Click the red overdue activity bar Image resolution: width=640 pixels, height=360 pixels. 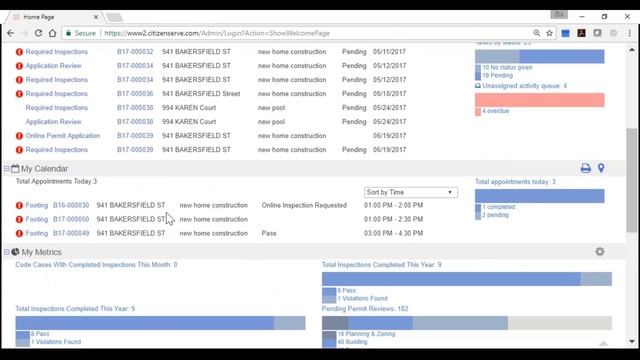[539, 100]
